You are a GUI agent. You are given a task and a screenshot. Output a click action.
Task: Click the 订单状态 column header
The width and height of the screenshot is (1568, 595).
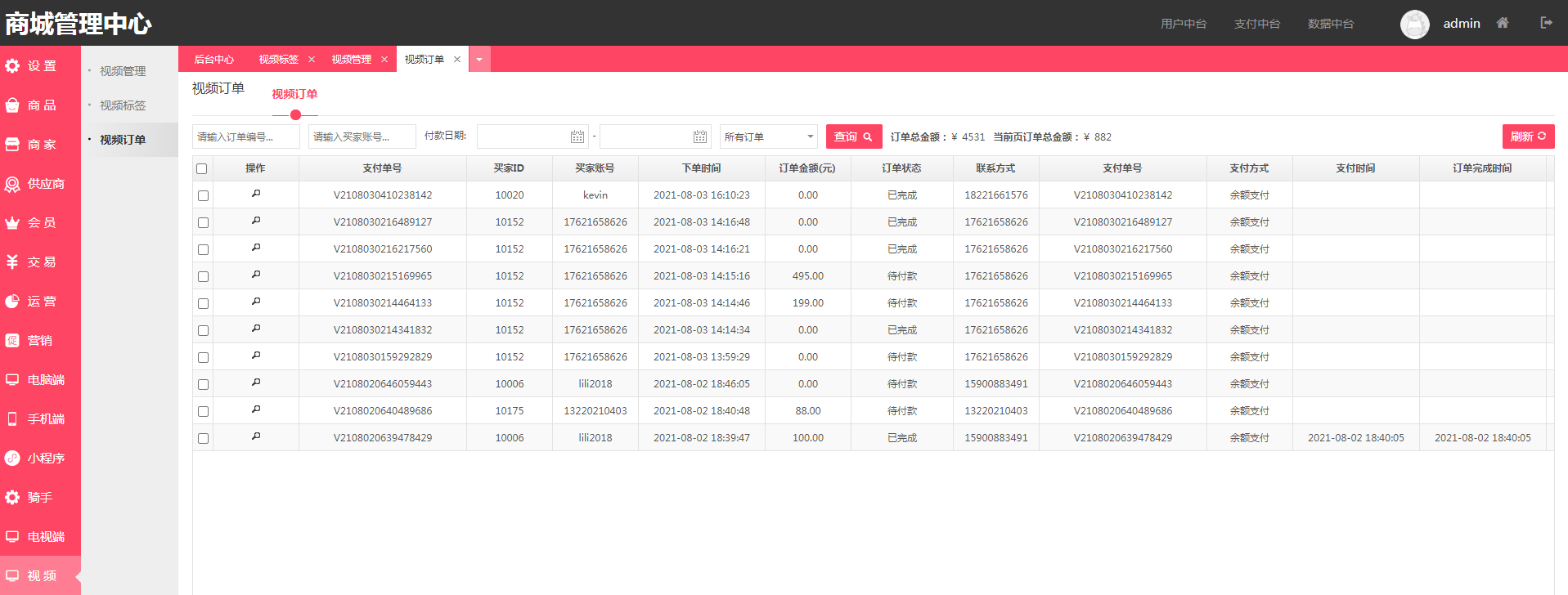[x=901, y=168]
